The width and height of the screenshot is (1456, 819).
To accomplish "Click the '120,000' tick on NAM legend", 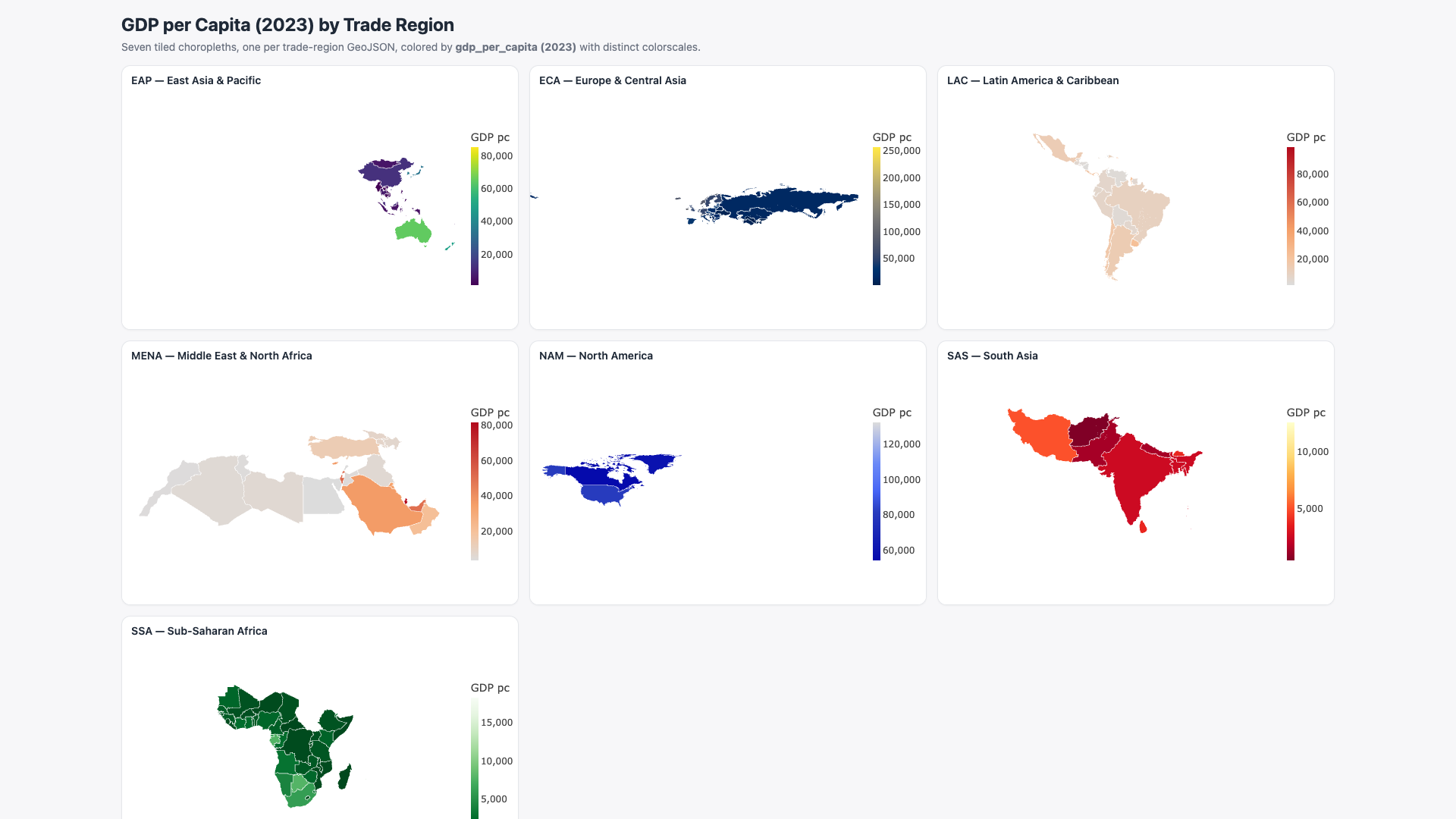I will coord(902,444).
